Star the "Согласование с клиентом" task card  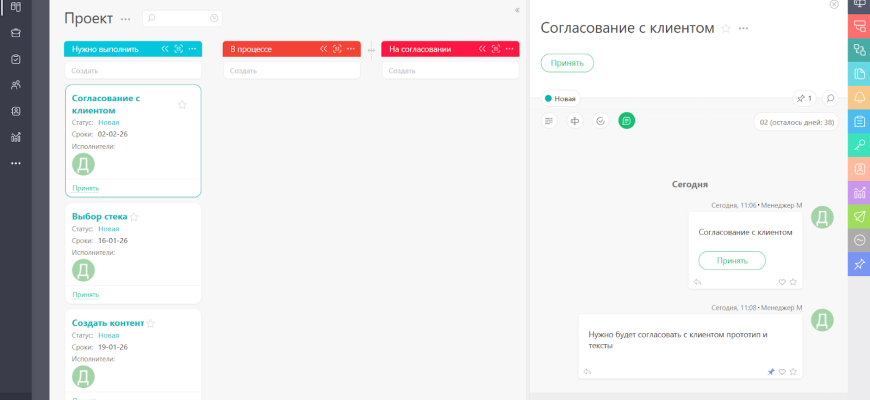pos(182,104)
